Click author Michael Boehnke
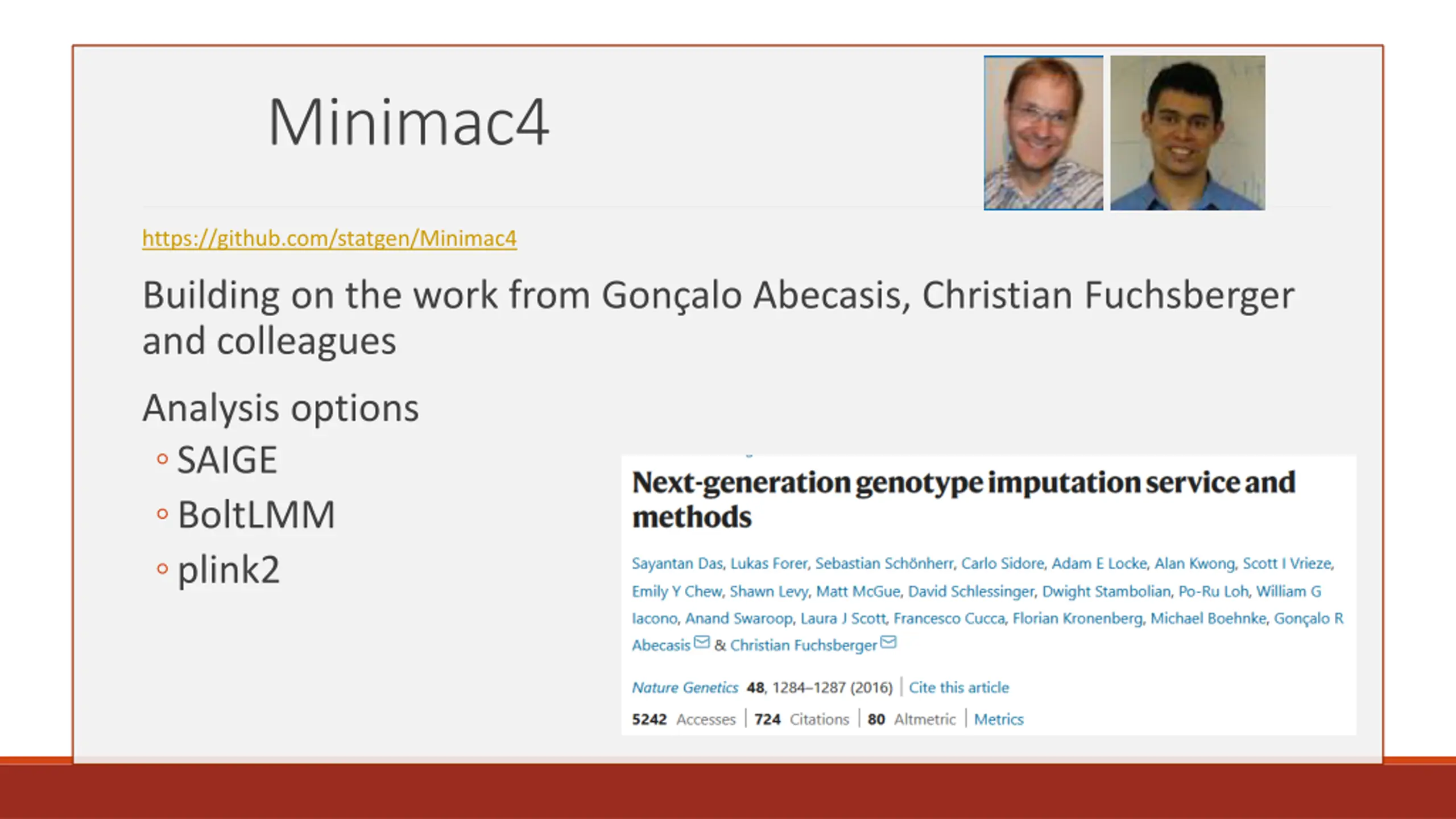1456x819 pixels. click(1208, 618)
